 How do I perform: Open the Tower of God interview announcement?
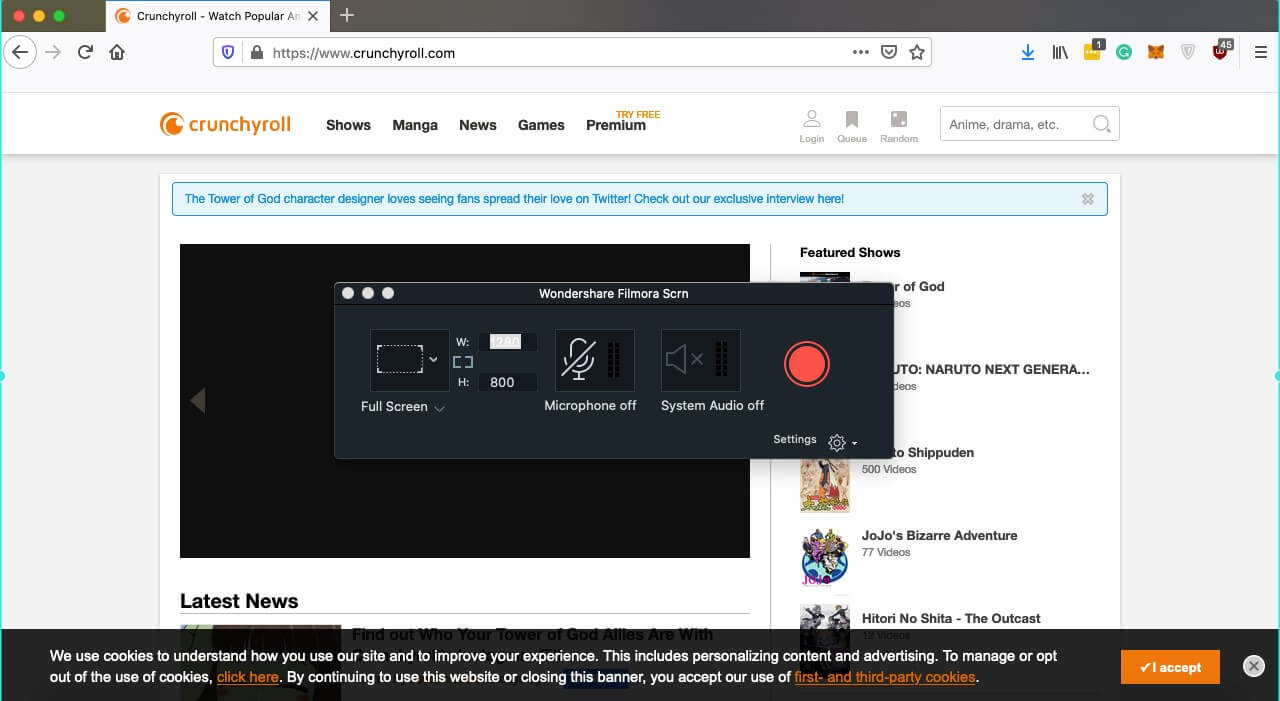514,199
